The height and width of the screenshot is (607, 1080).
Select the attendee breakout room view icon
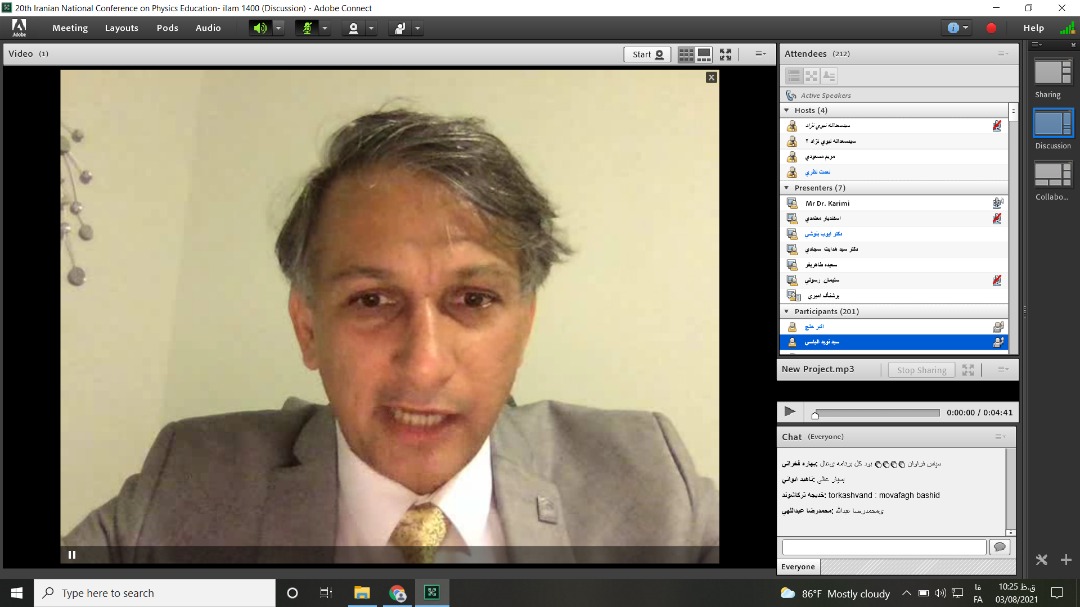click(x=811, y=75)
